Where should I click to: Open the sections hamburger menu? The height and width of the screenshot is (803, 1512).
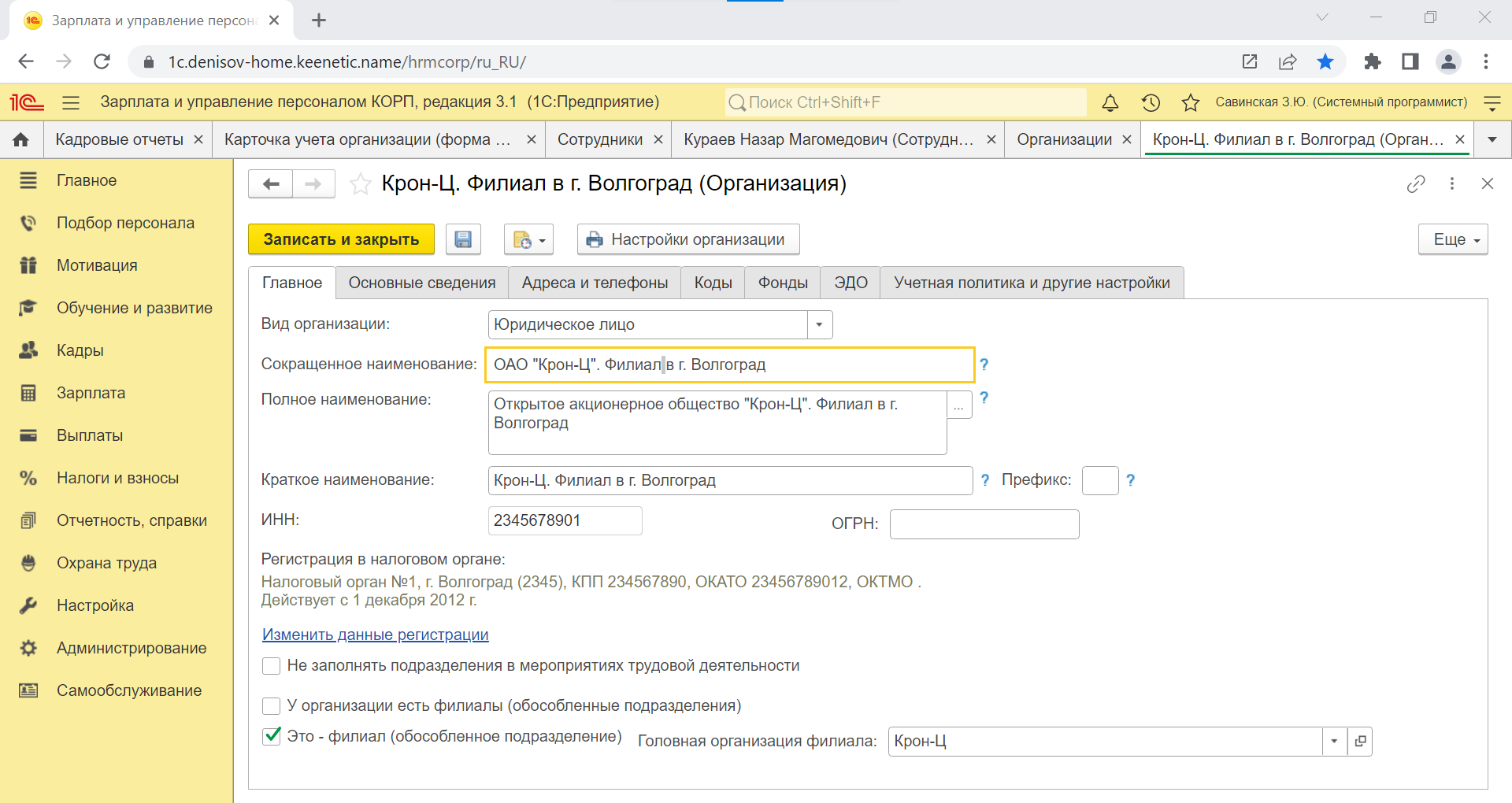click(71, 102)
